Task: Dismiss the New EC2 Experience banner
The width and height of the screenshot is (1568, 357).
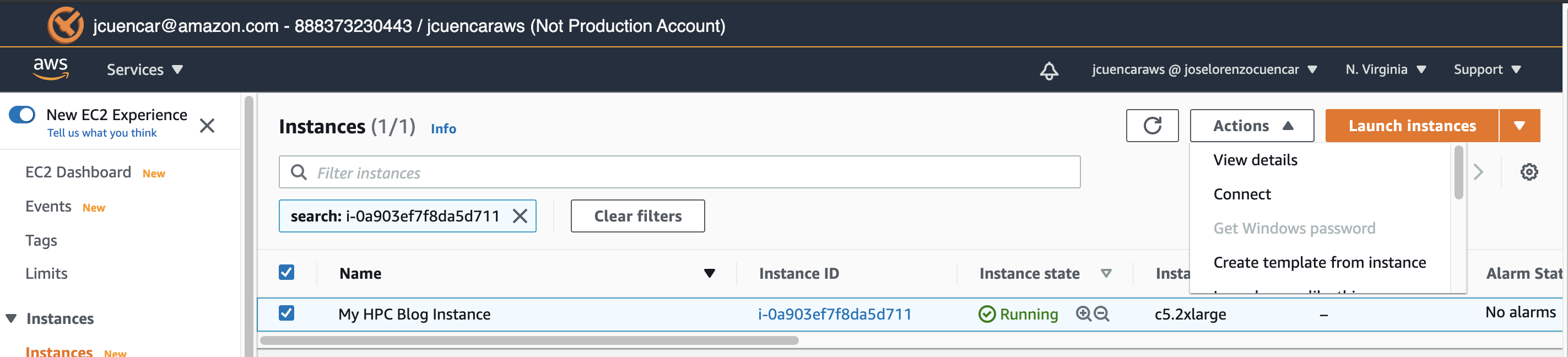Action: (207, 126)
